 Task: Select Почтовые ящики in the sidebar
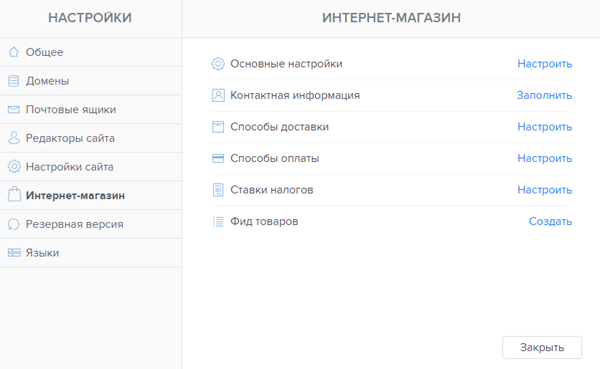[x=91, y=109]
